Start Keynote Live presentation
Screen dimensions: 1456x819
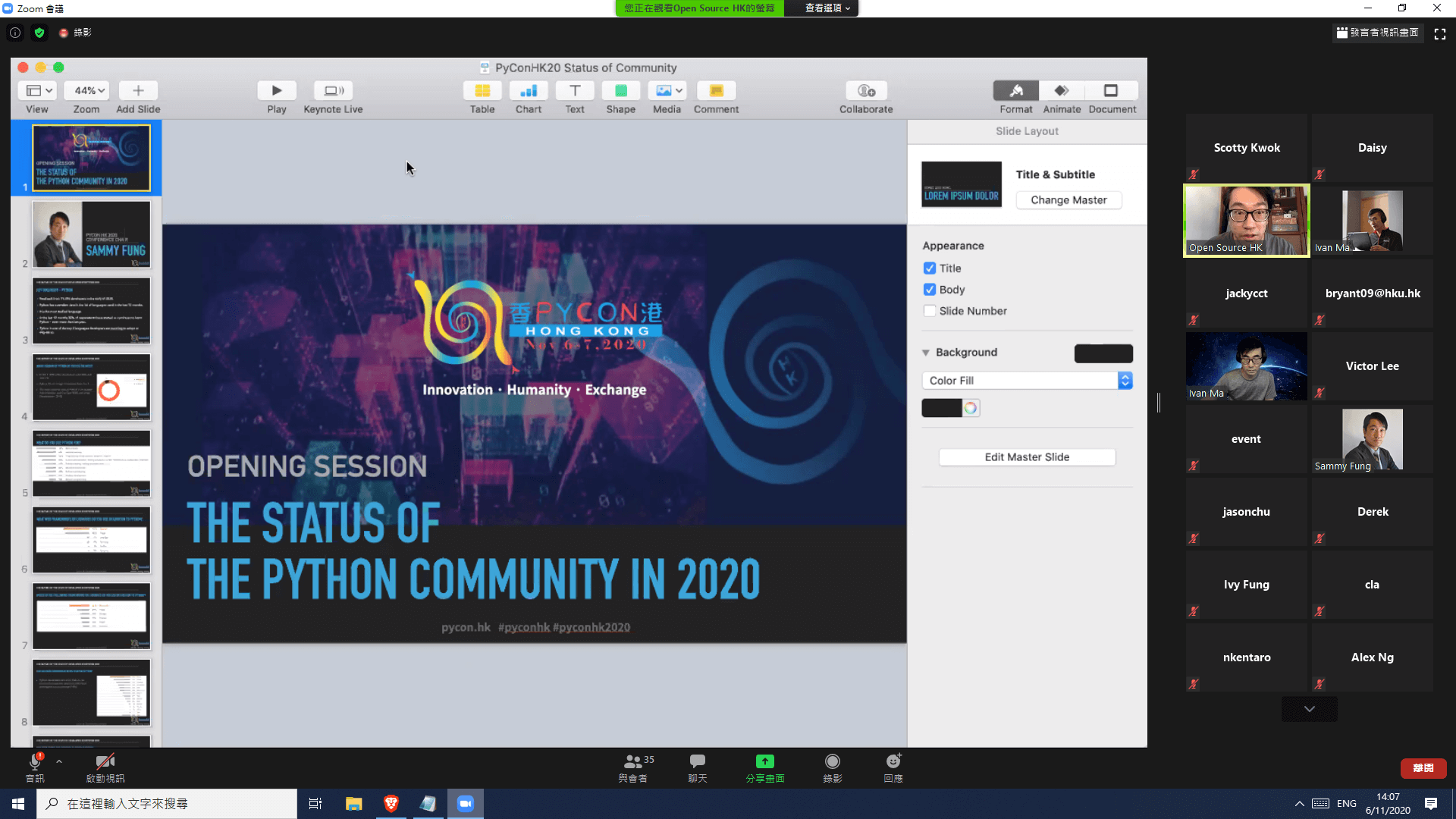pyautogui.click(x=334, y=91)
